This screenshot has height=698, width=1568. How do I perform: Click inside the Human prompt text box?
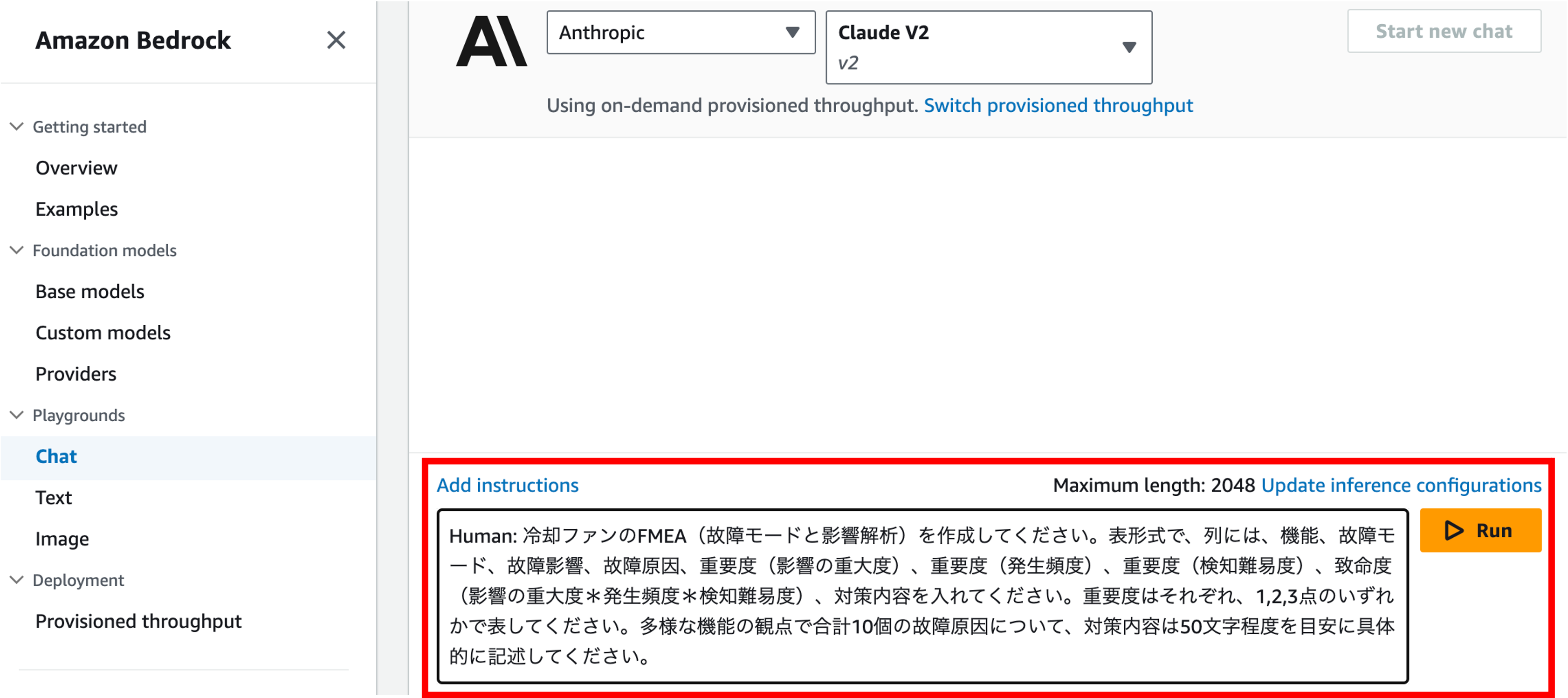click(922, 595)
